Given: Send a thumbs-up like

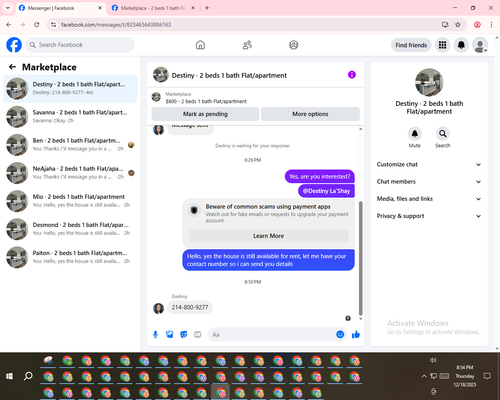Looking at the screenshot, I should (x=356, y=334).
